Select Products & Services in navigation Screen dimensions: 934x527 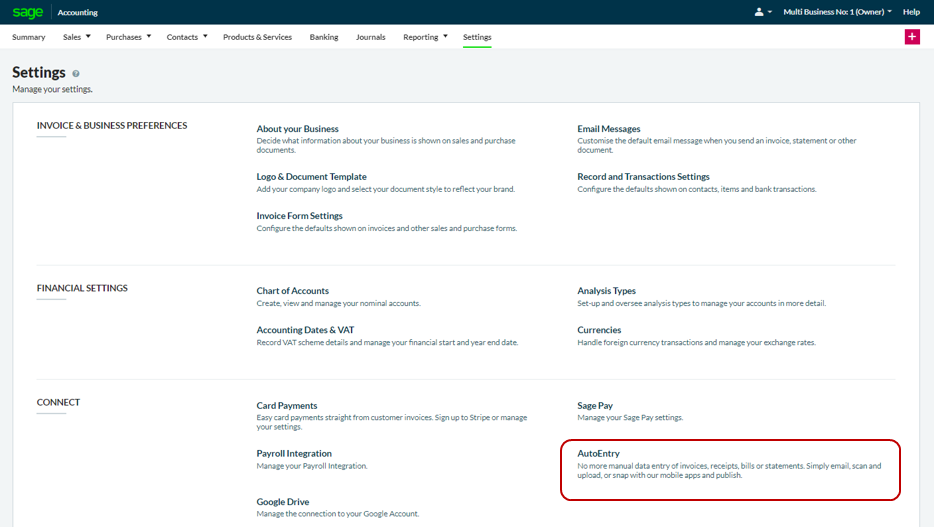coord(257,37)
